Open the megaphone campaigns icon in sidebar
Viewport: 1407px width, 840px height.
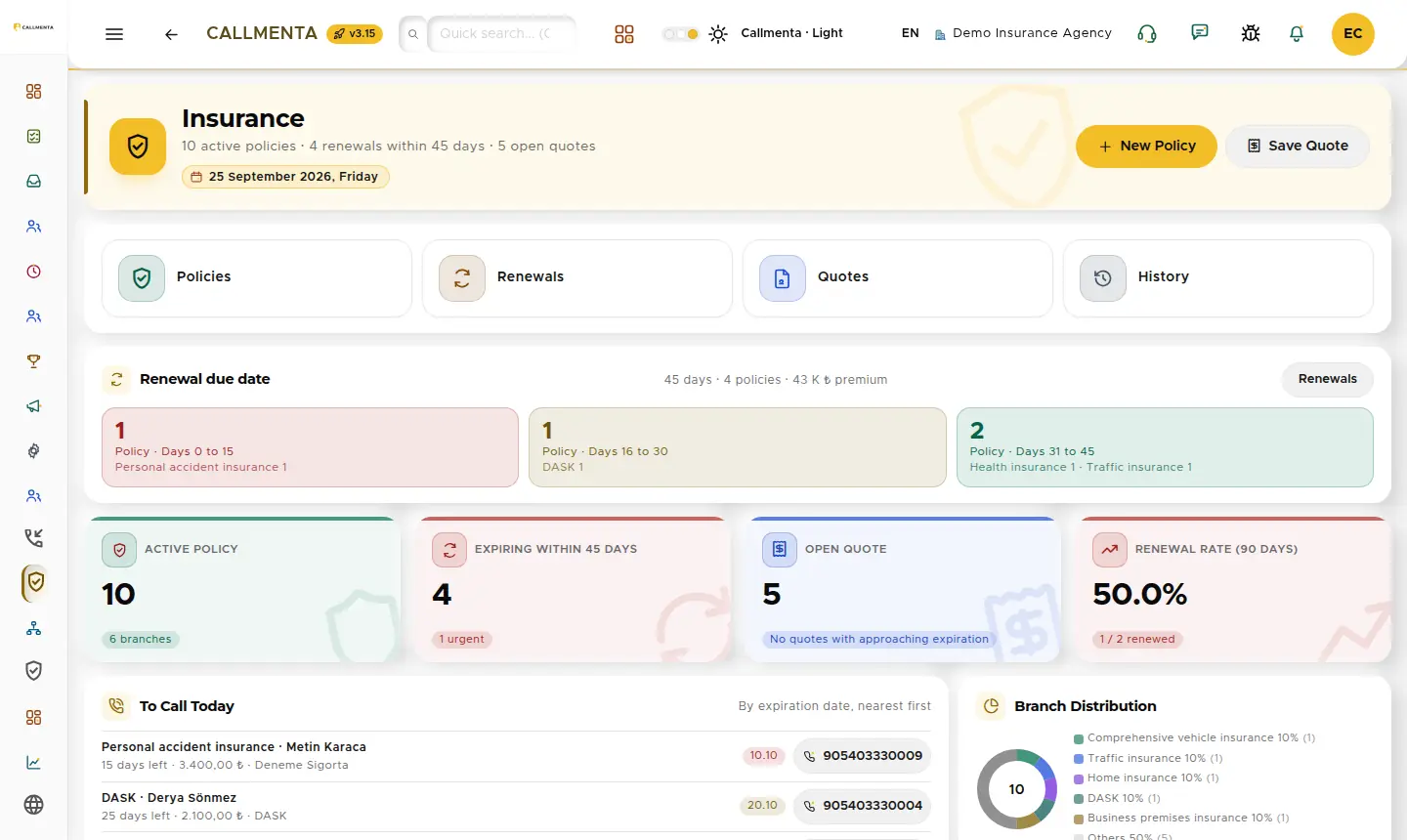point(34,406)
